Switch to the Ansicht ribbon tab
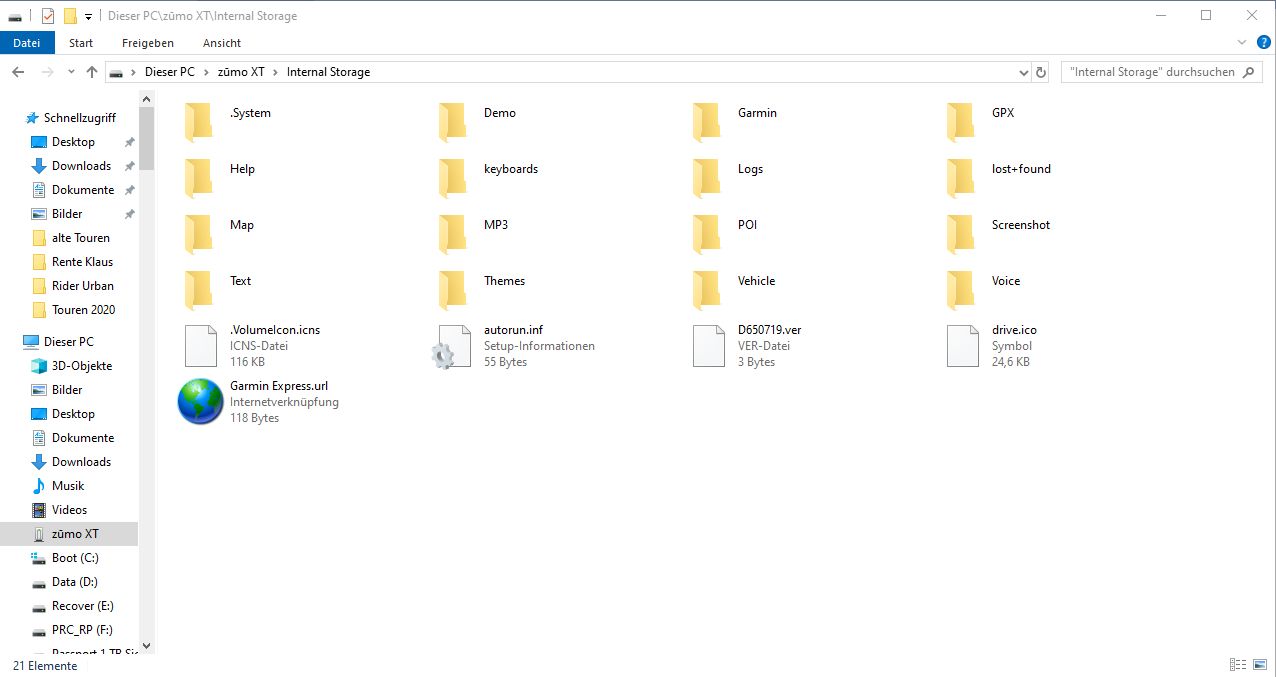The height and width of the screenshot is (677, 1276). coord(222,43)
